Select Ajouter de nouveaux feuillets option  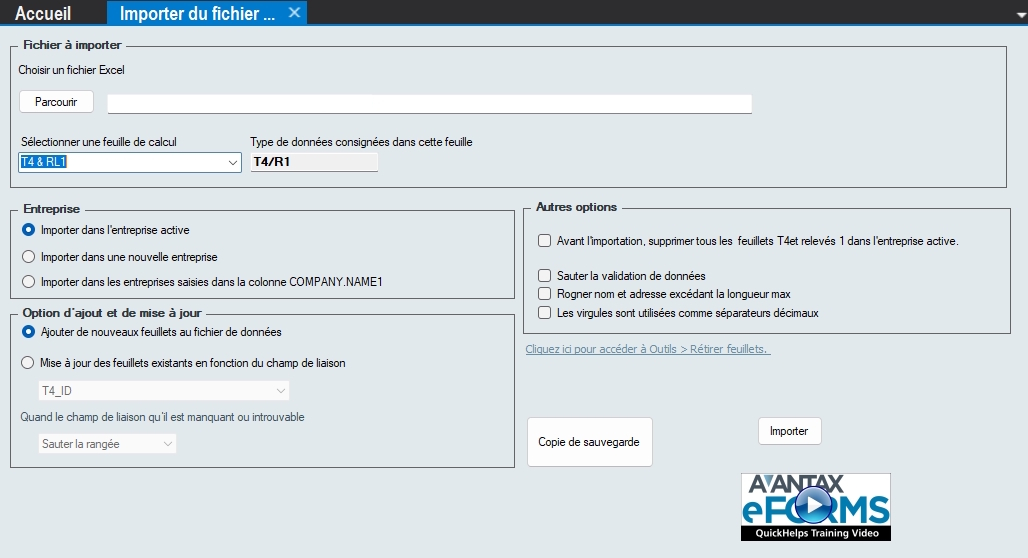click(x=29, y=332)
